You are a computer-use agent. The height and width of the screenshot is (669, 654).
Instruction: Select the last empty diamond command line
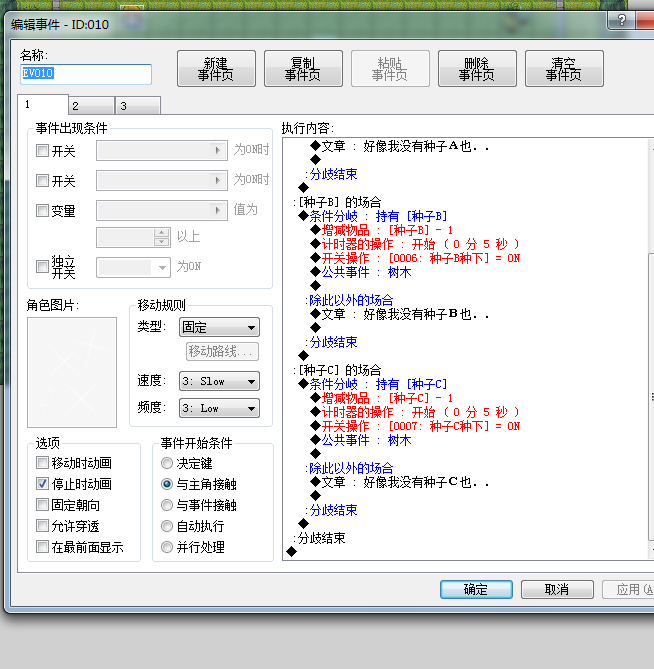[291, 552]
